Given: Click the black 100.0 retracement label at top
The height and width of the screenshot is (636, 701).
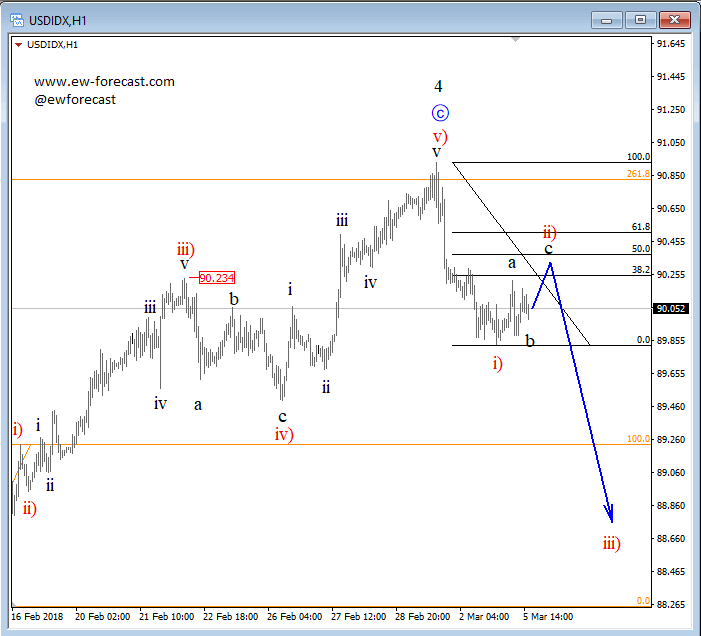Looking at the screenshot, I should 638,157.
